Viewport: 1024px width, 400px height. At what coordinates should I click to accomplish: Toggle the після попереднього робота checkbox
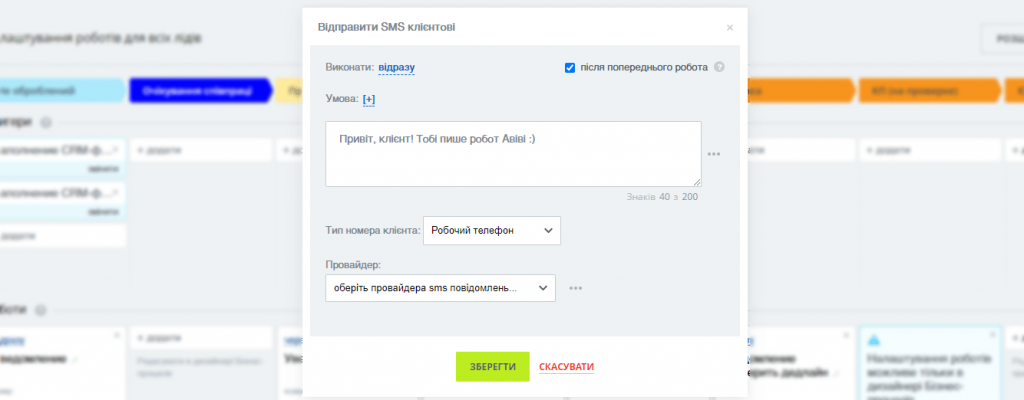pos(569,67)
